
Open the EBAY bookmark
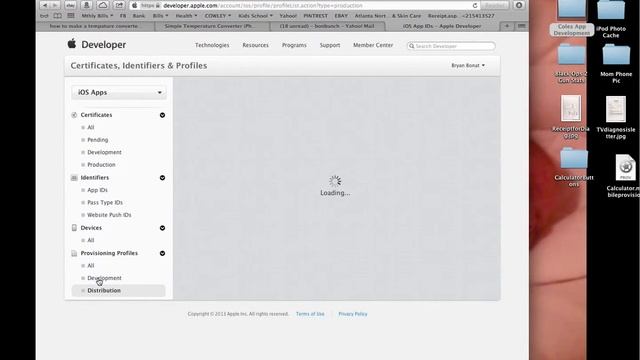coord(341,16)
